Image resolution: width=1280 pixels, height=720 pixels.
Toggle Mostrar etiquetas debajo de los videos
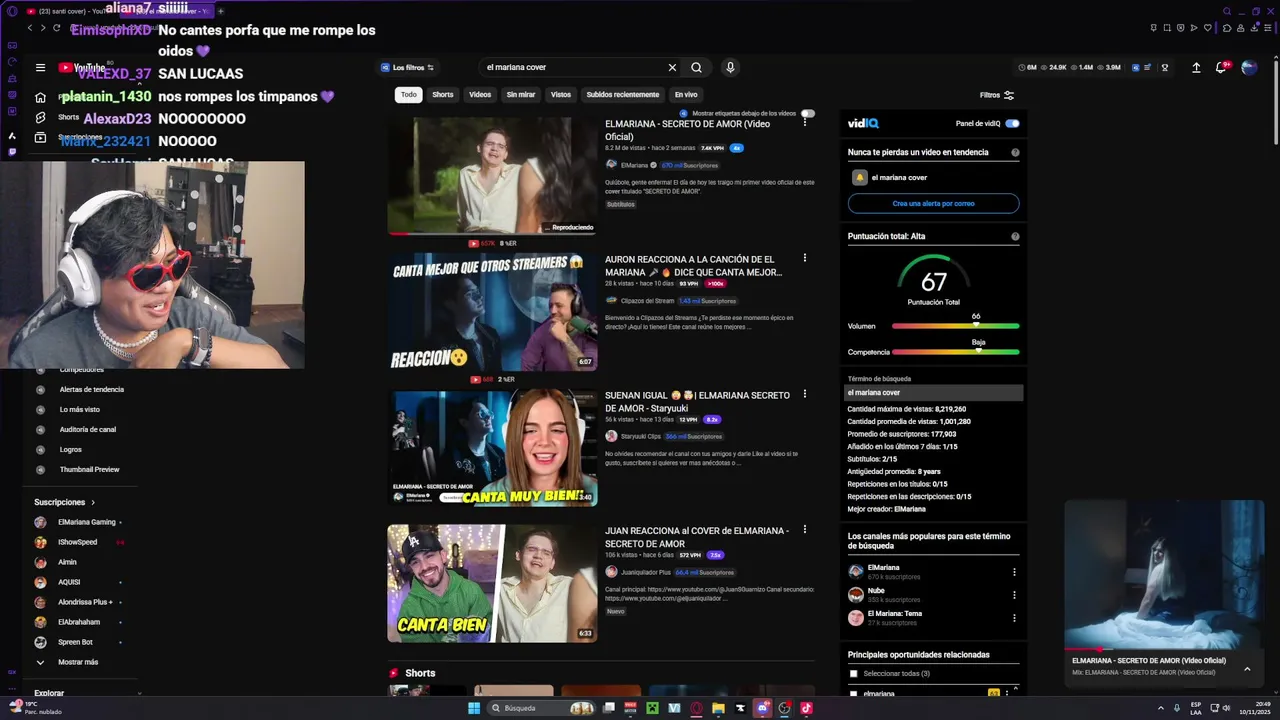coord(807,113)
